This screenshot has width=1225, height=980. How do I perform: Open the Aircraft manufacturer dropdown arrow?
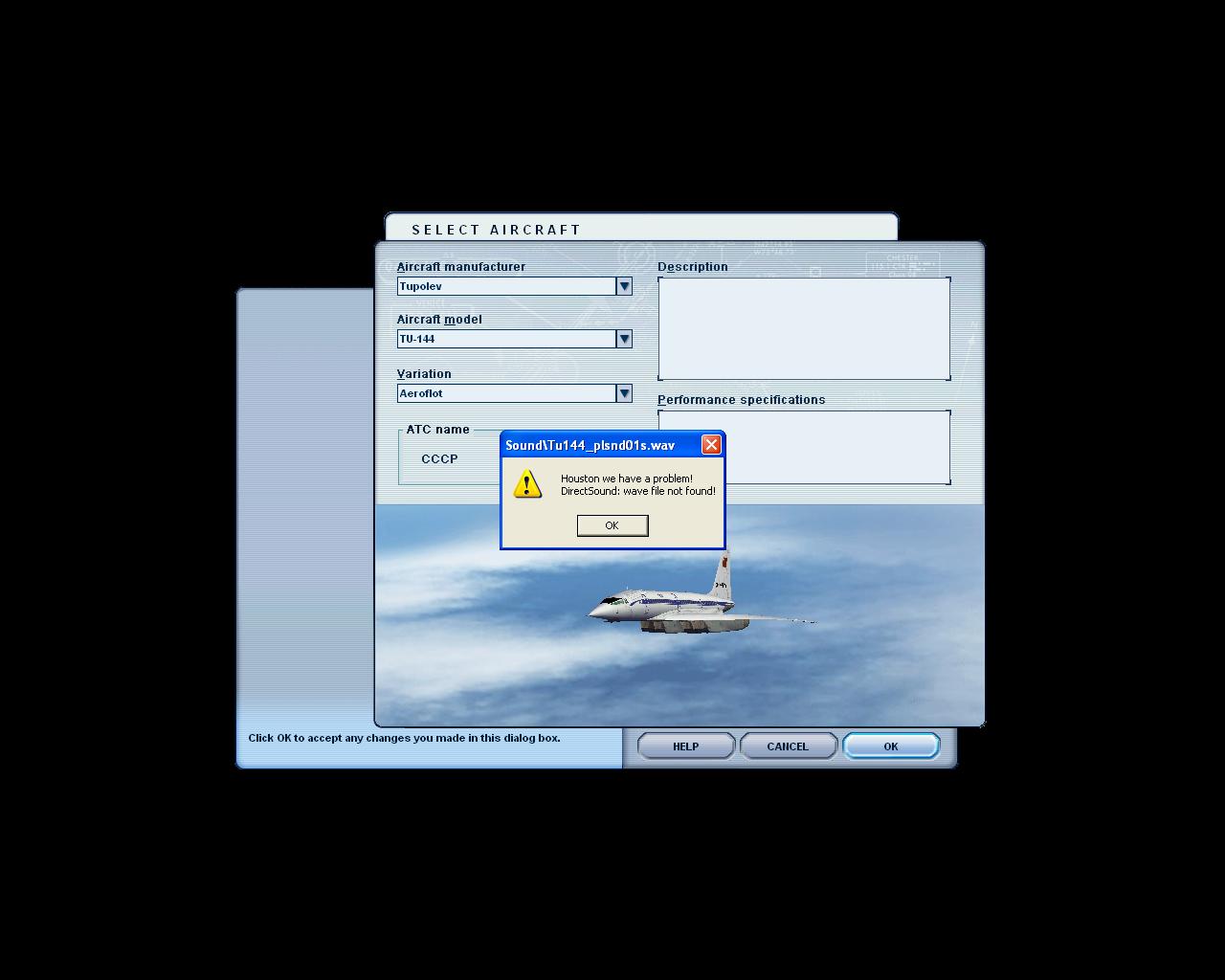624,286
